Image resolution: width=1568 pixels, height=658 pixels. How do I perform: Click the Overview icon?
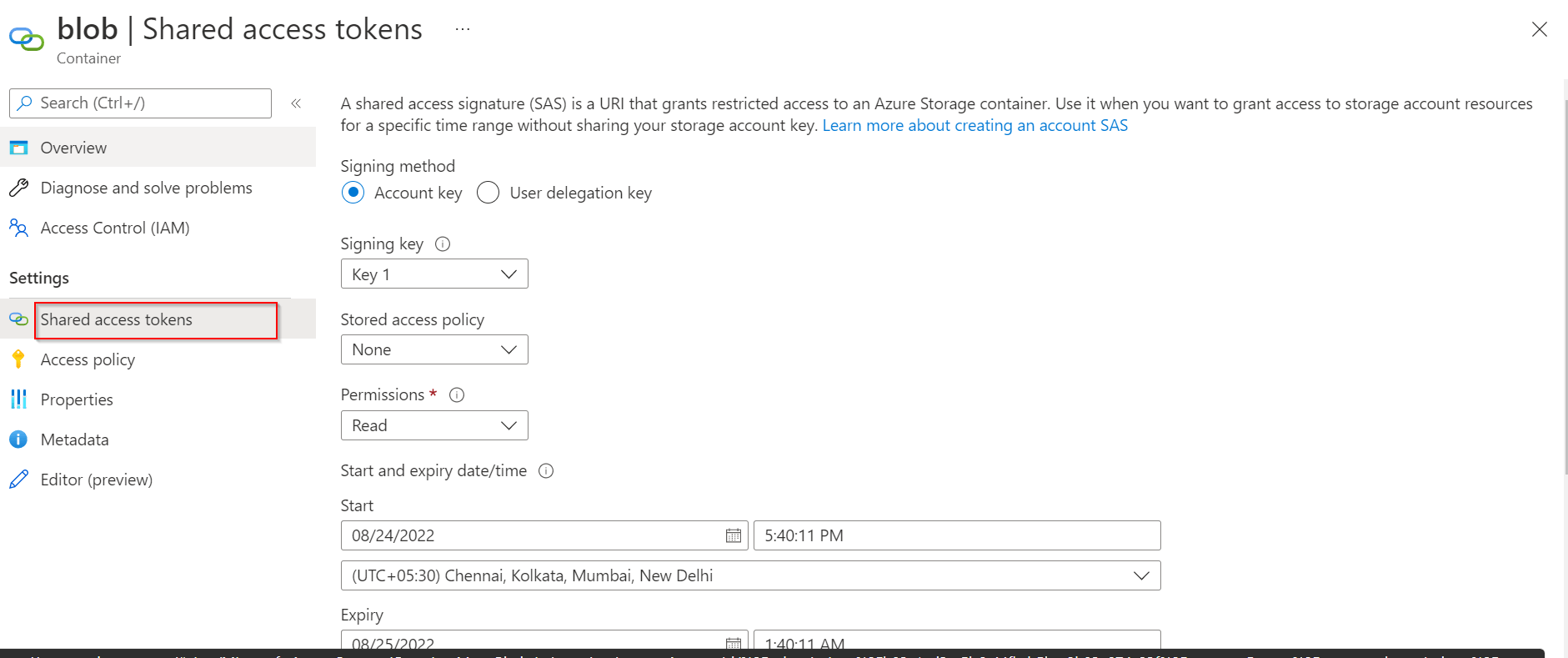click(18, 148)
